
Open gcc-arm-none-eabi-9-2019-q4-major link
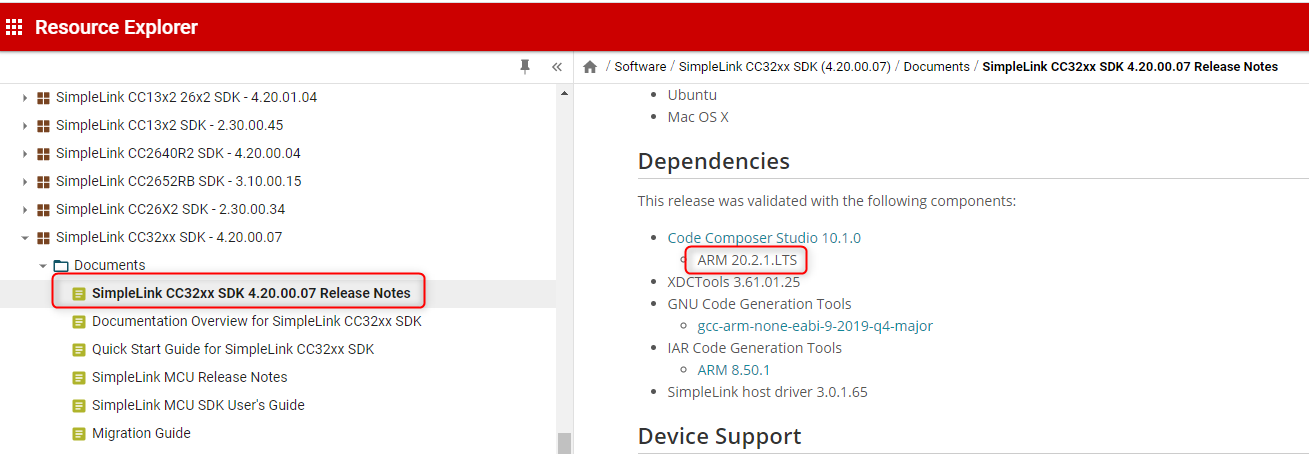coord(815,326)
